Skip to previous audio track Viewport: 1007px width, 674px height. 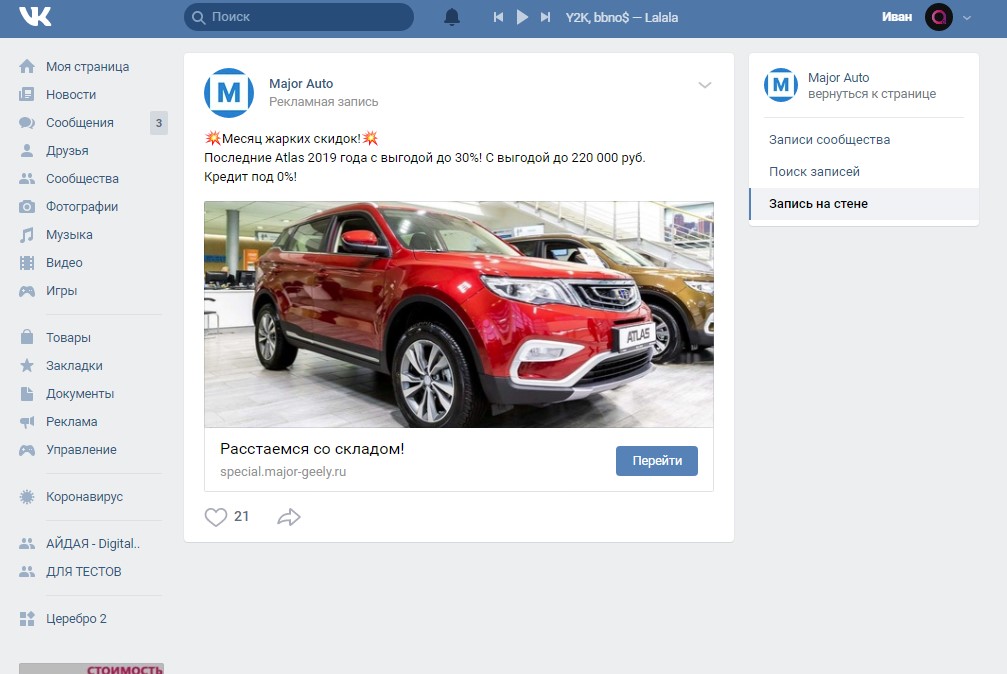click(x=498, y=17)
